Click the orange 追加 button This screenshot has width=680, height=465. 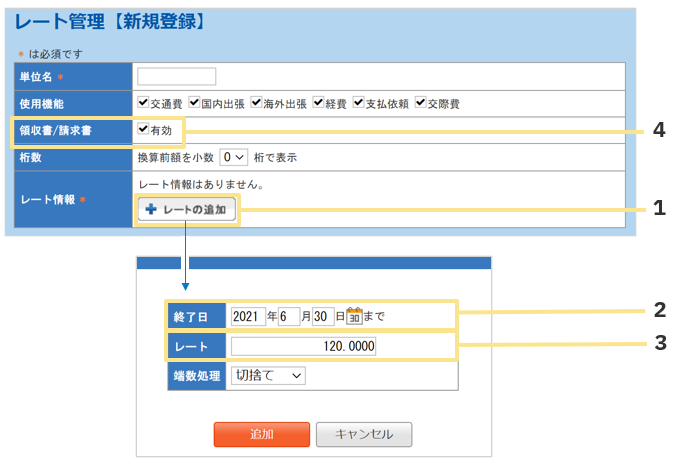261,435
